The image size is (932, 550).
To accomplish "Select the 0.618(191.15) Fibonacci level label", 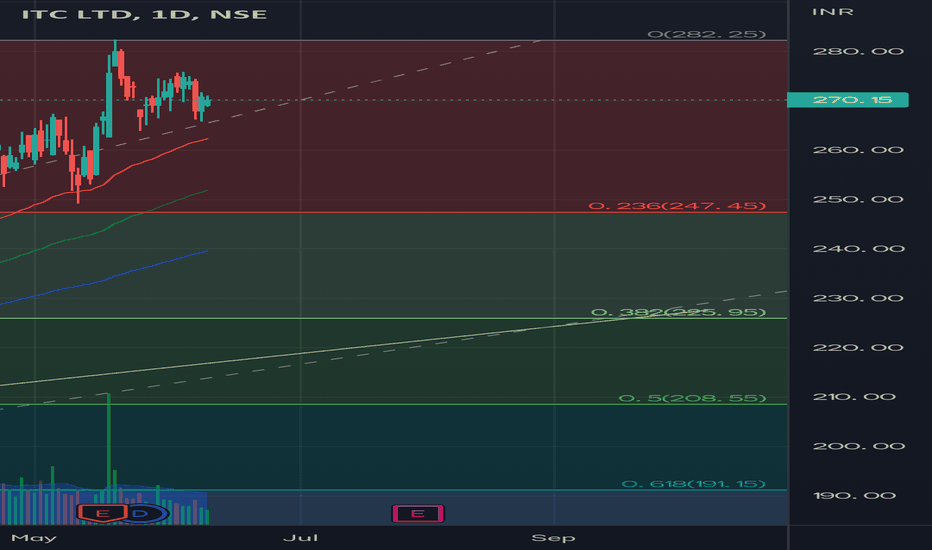I will pos(694,484).
